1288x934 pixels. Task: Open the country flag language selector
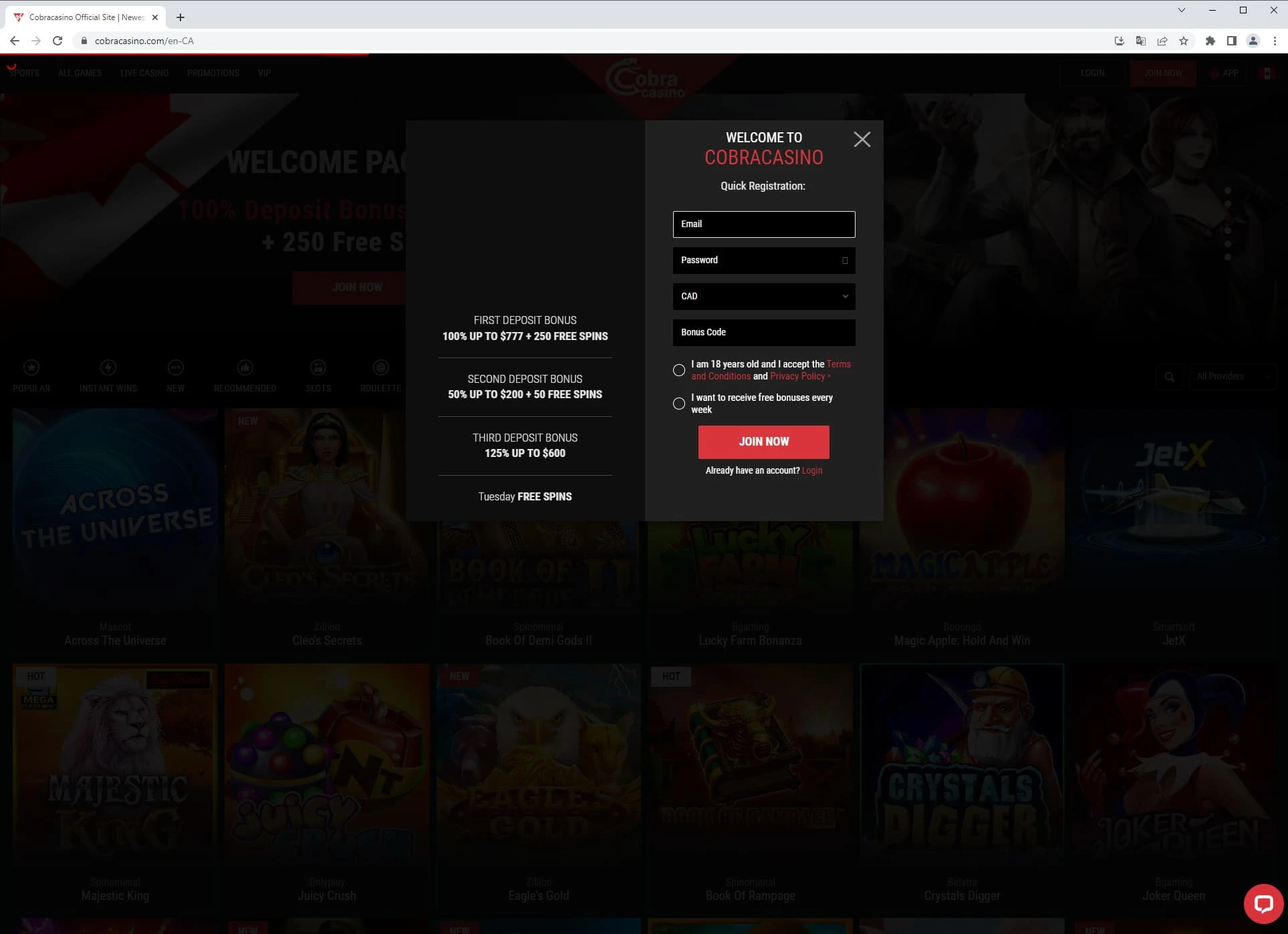point(1267,73)
